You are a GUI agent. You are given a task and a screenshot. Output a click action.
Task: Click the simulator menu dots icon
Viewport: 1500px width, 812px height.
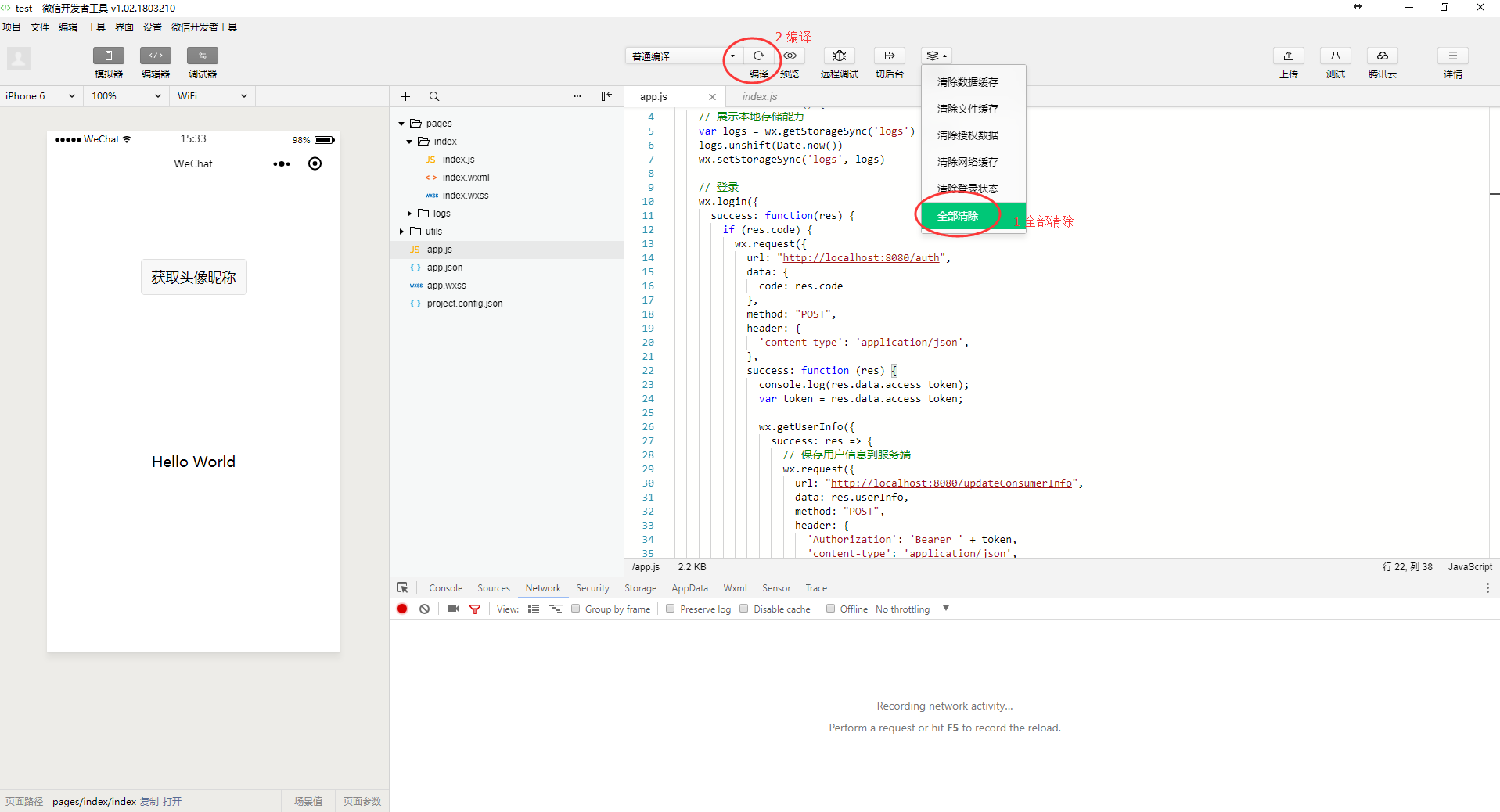click(282, 163)
